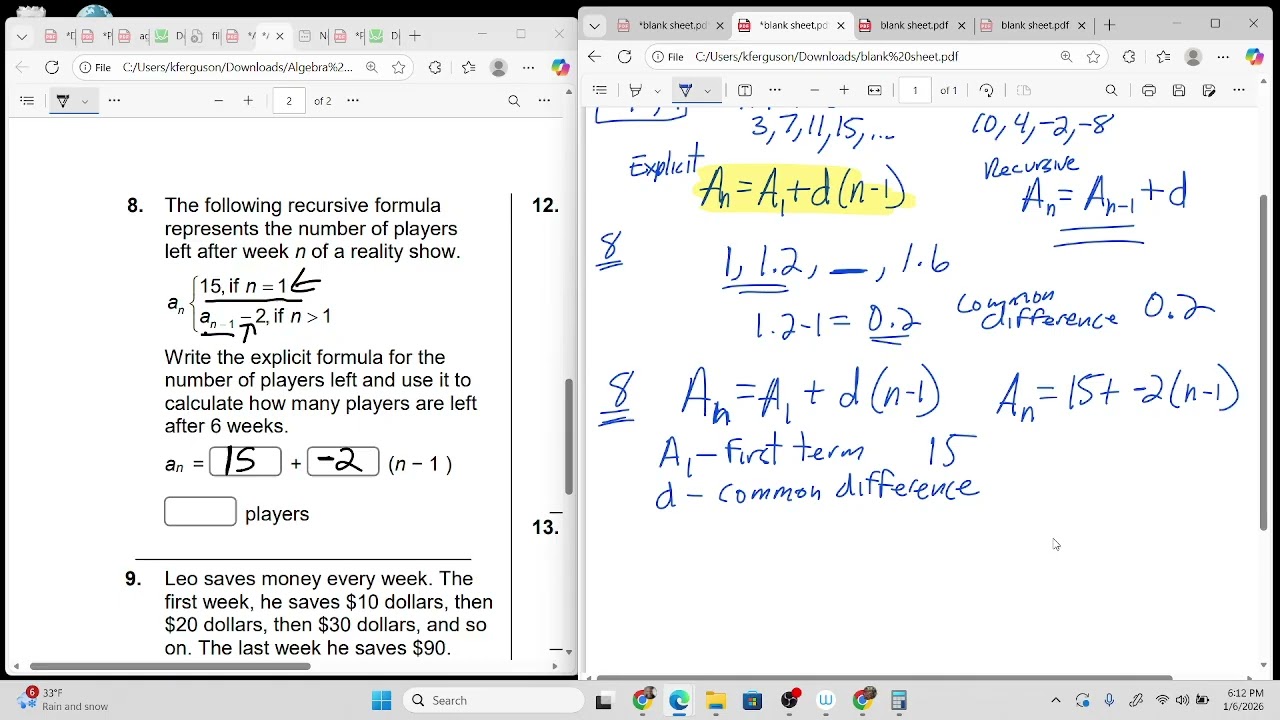
Task: Open find search in left Algebra PDF toolbar
Action: (514, 101)
